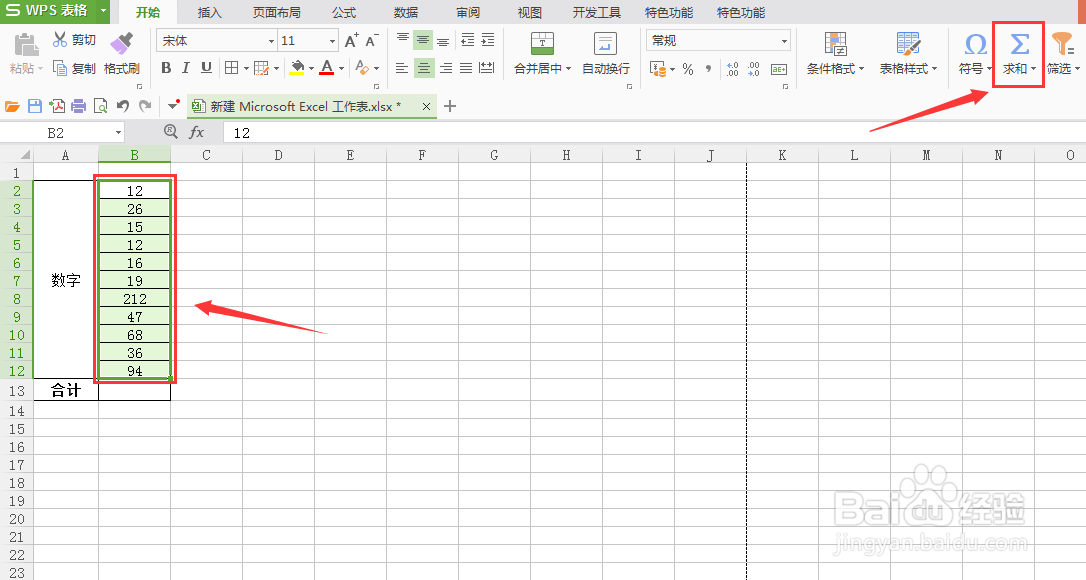Viewport: 1086px width, 580px height.
Task: Click the Copy (复制) icon
Action: (x=60, y=68)
